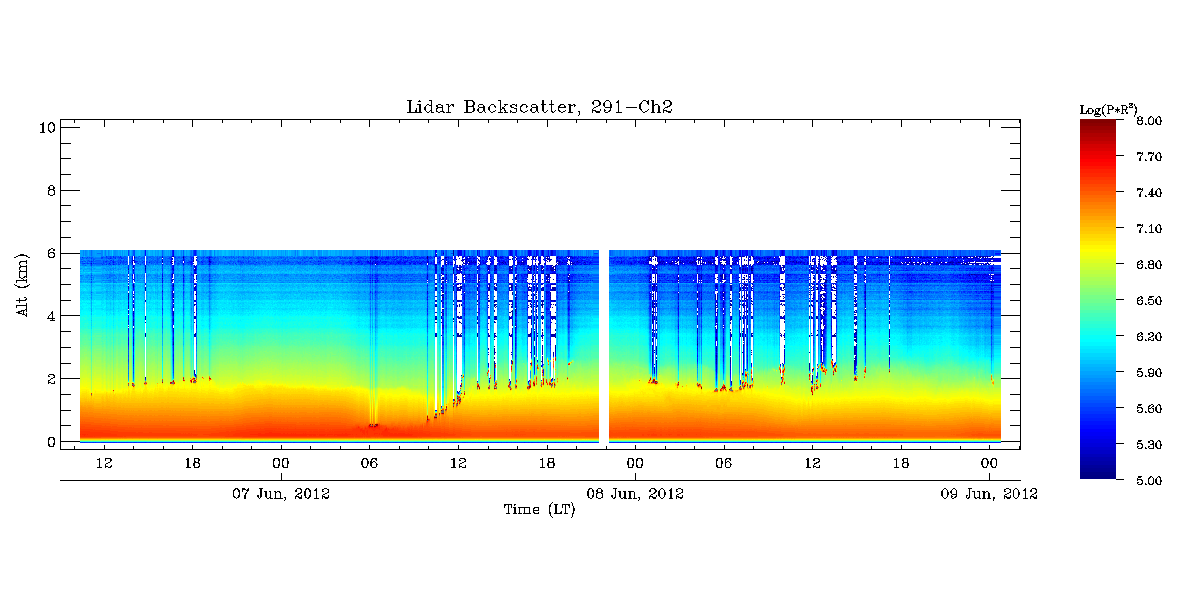The width and height of the screenshot is (1200, 600).
Task: Click the colorbar value "7.70"
Action: (1149, 157)
